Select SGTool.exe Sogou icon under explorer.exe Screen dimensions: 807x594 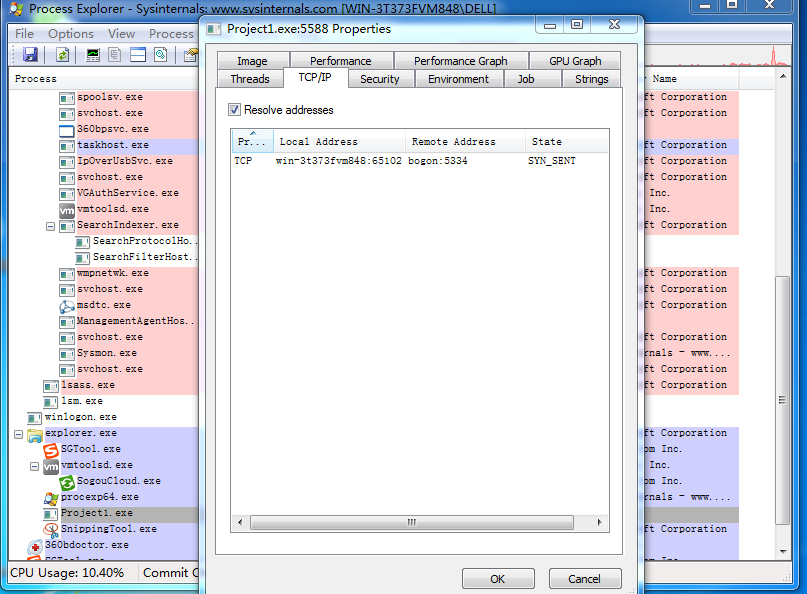coord(50,449)
